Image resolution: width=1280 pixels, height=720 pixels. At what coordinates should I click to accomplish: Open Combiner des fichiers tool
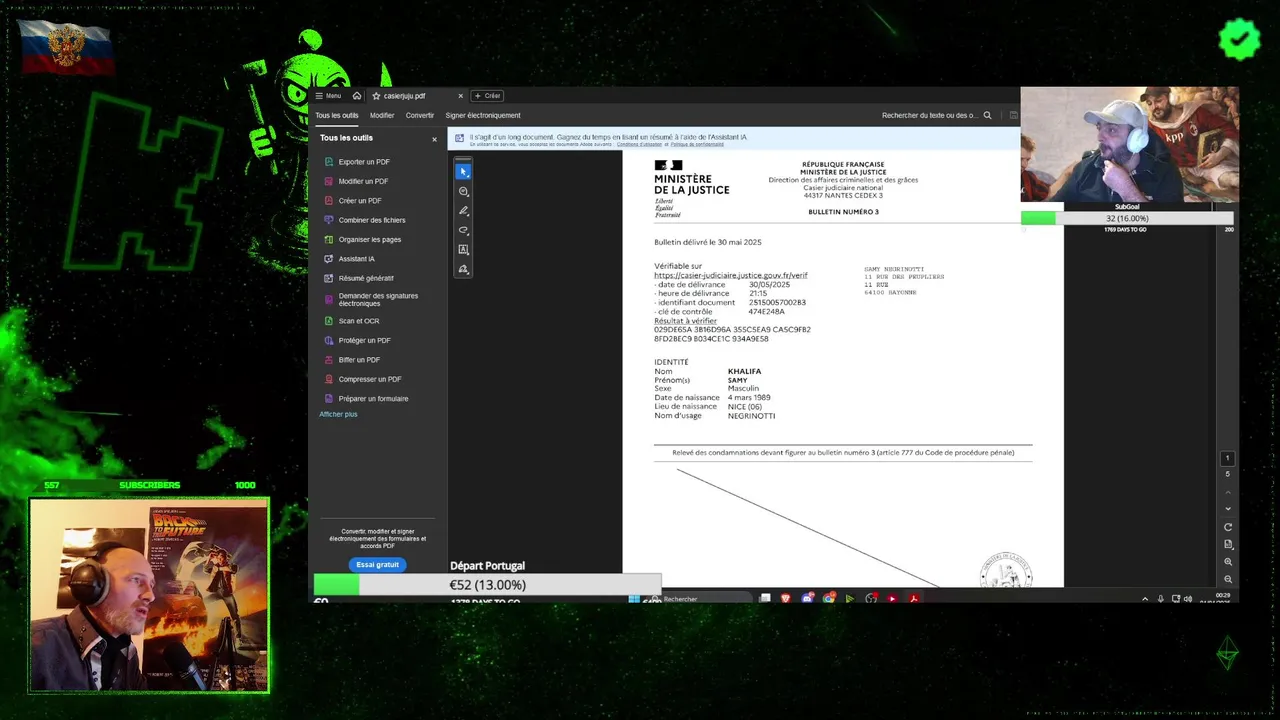pyautogui.click(x=372, y=220)
